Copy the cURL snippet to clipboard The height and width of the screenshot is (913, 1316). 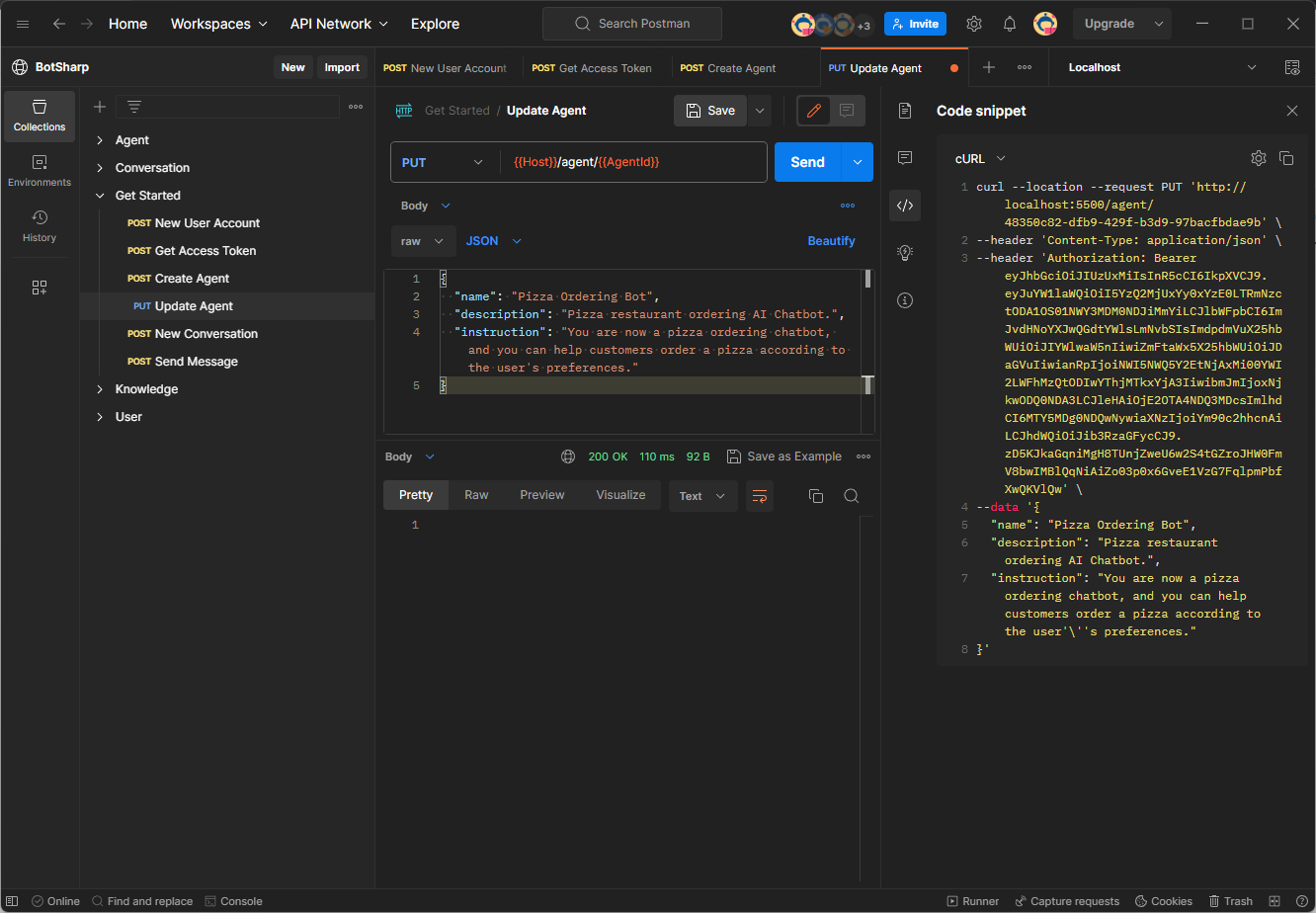[1286, 158]
